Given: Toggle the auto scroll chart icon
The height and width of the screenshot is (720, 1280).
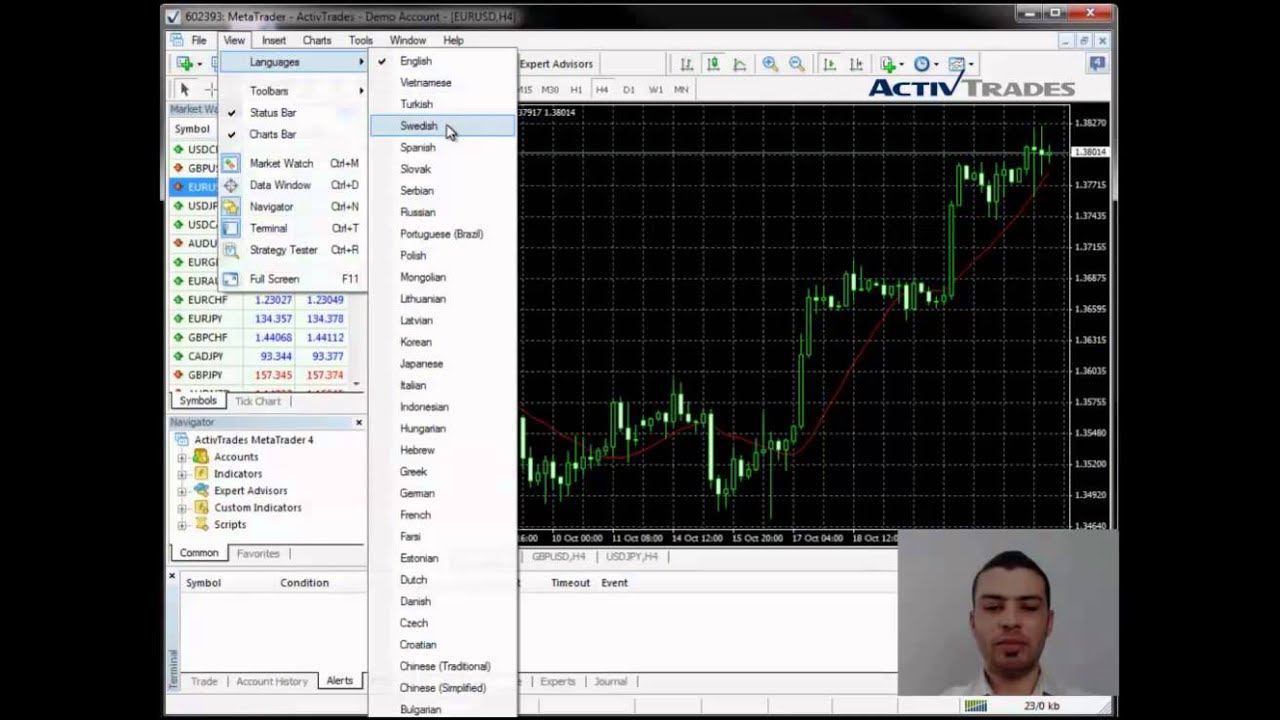Looking at the screenshot, I should (x=829, y=64).
